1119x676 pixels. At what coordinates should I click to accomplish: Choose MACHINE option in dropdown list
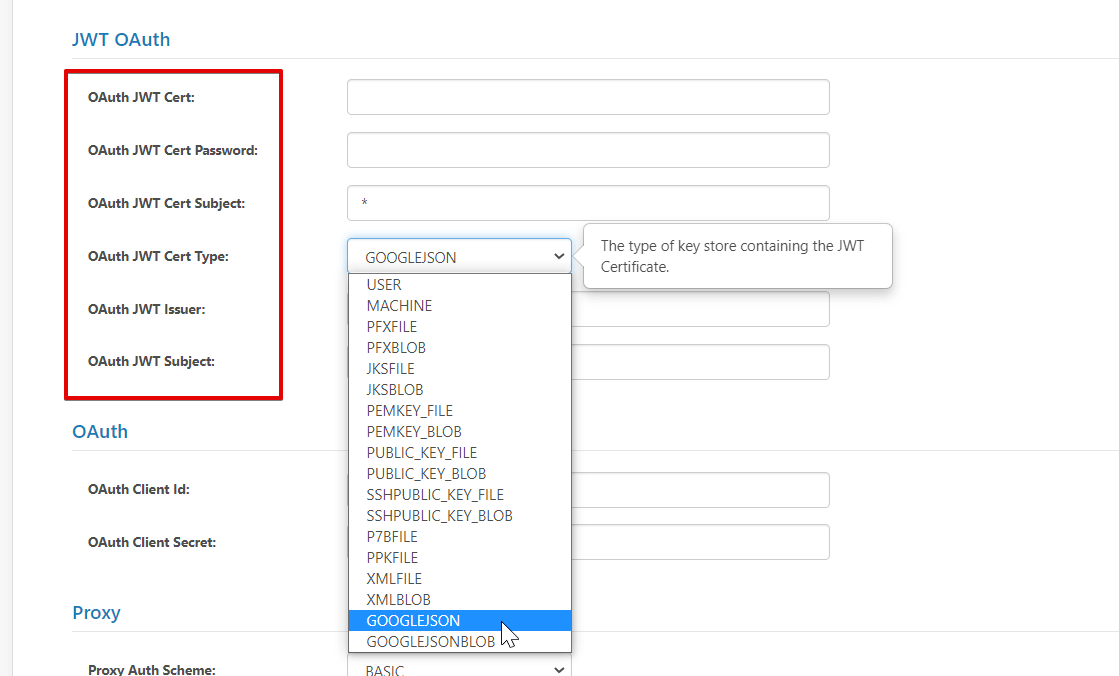(399, 306)
